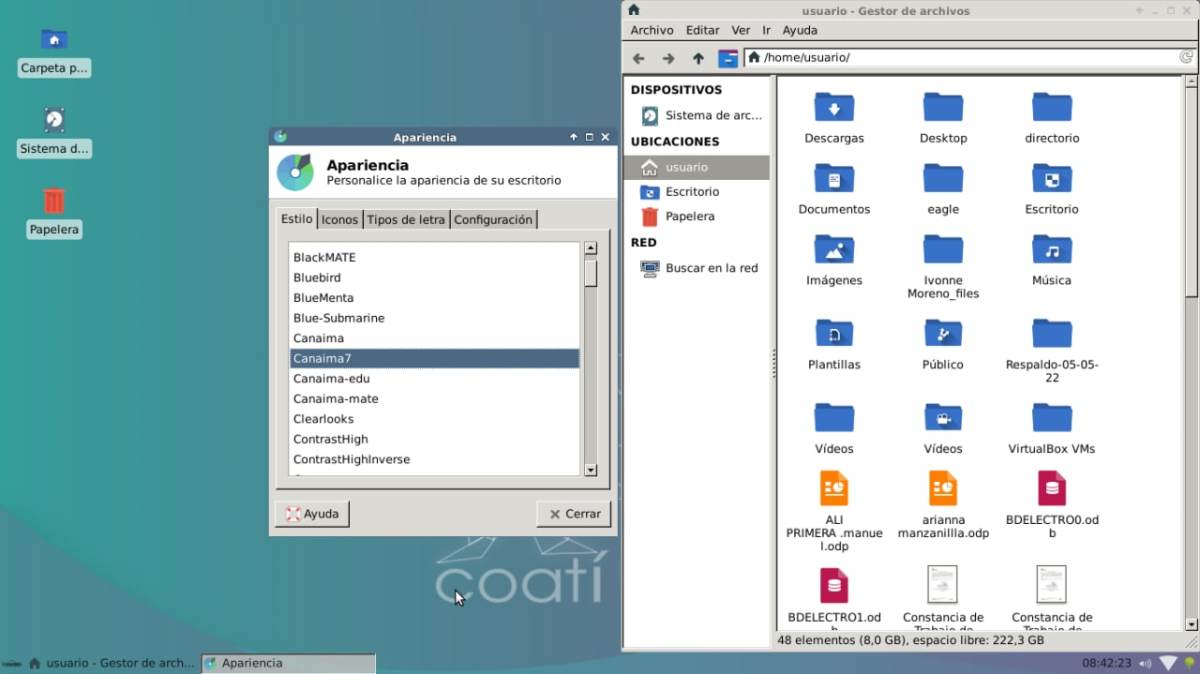Click the Ayuda button in Apariencia

click(312, 514)
